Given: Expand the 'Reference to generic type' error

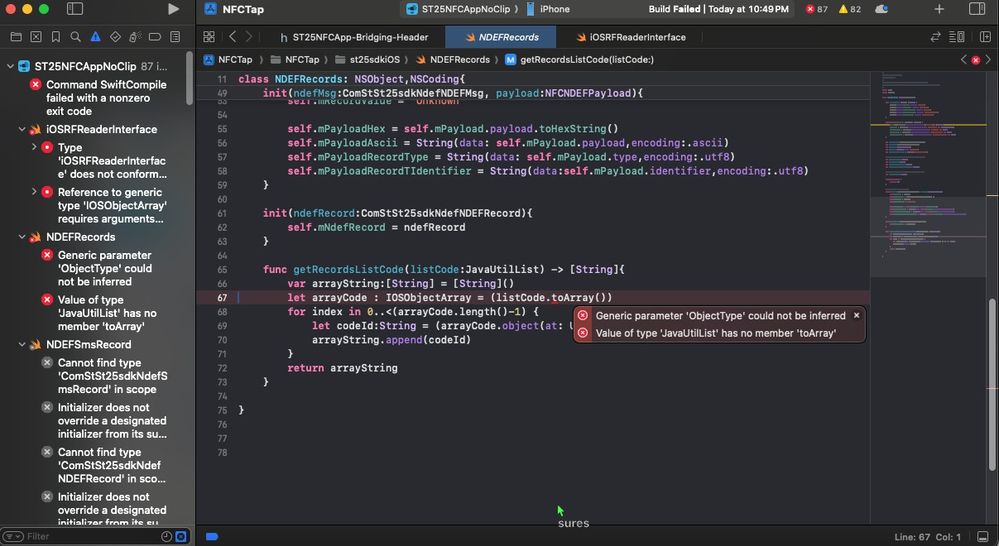Looking at the screenshot, I should click(x=34, y=192).
